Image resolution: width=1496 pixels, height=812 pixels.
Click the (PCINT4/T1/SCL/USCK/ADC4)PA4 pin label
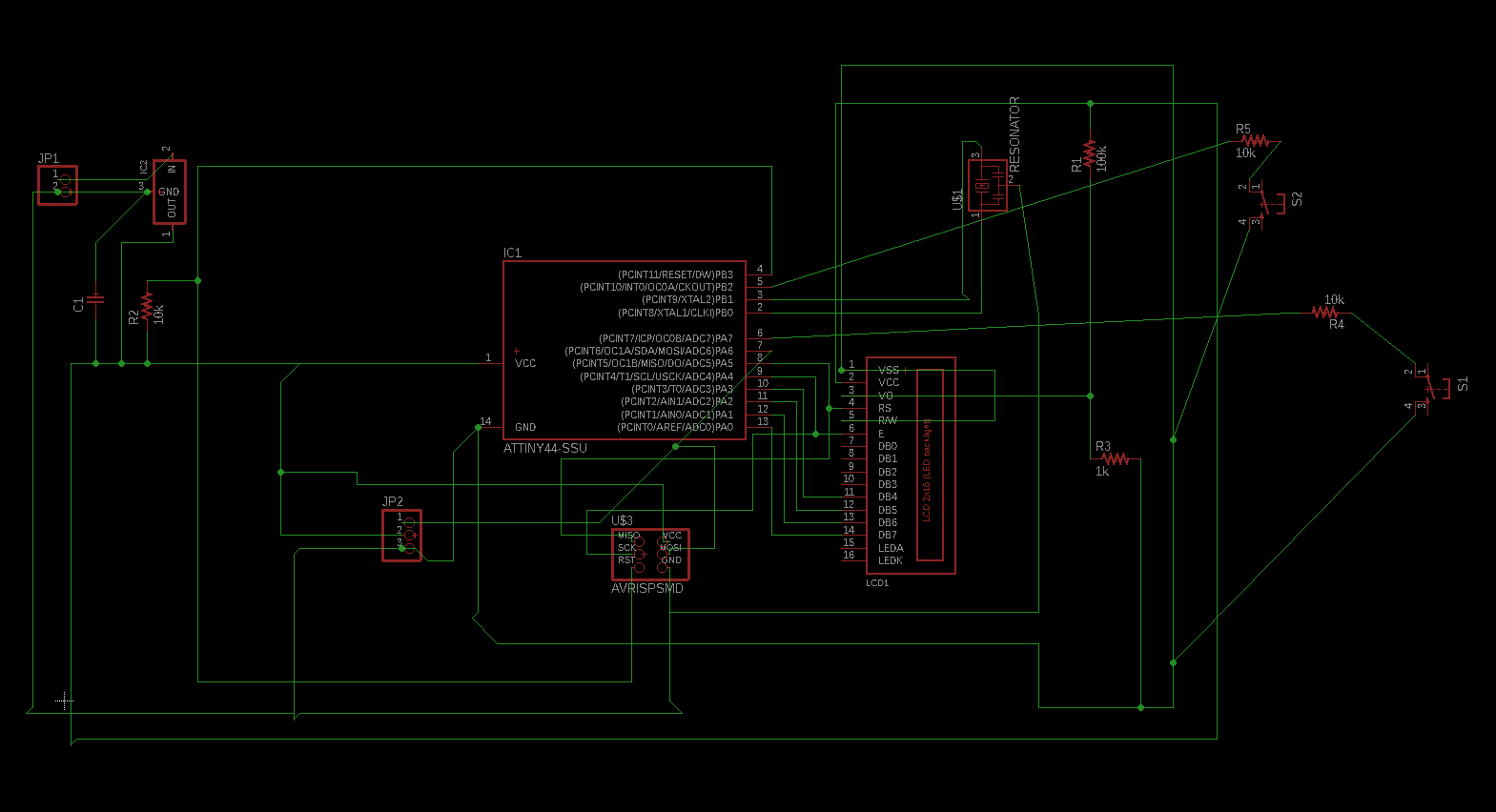tap(657, 376)
